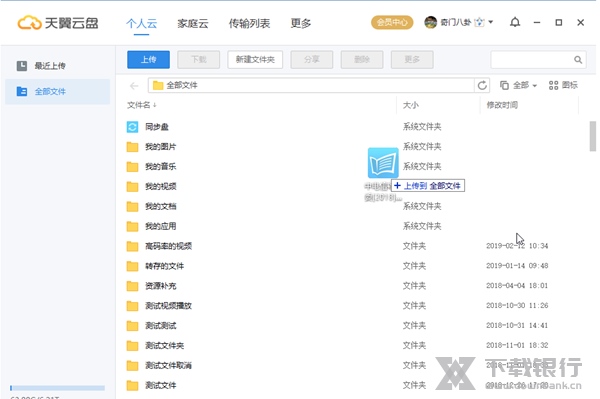The image size is (600, 399).
Task: Click the 最近上传 sidebar icon
Action: point(22,66)
